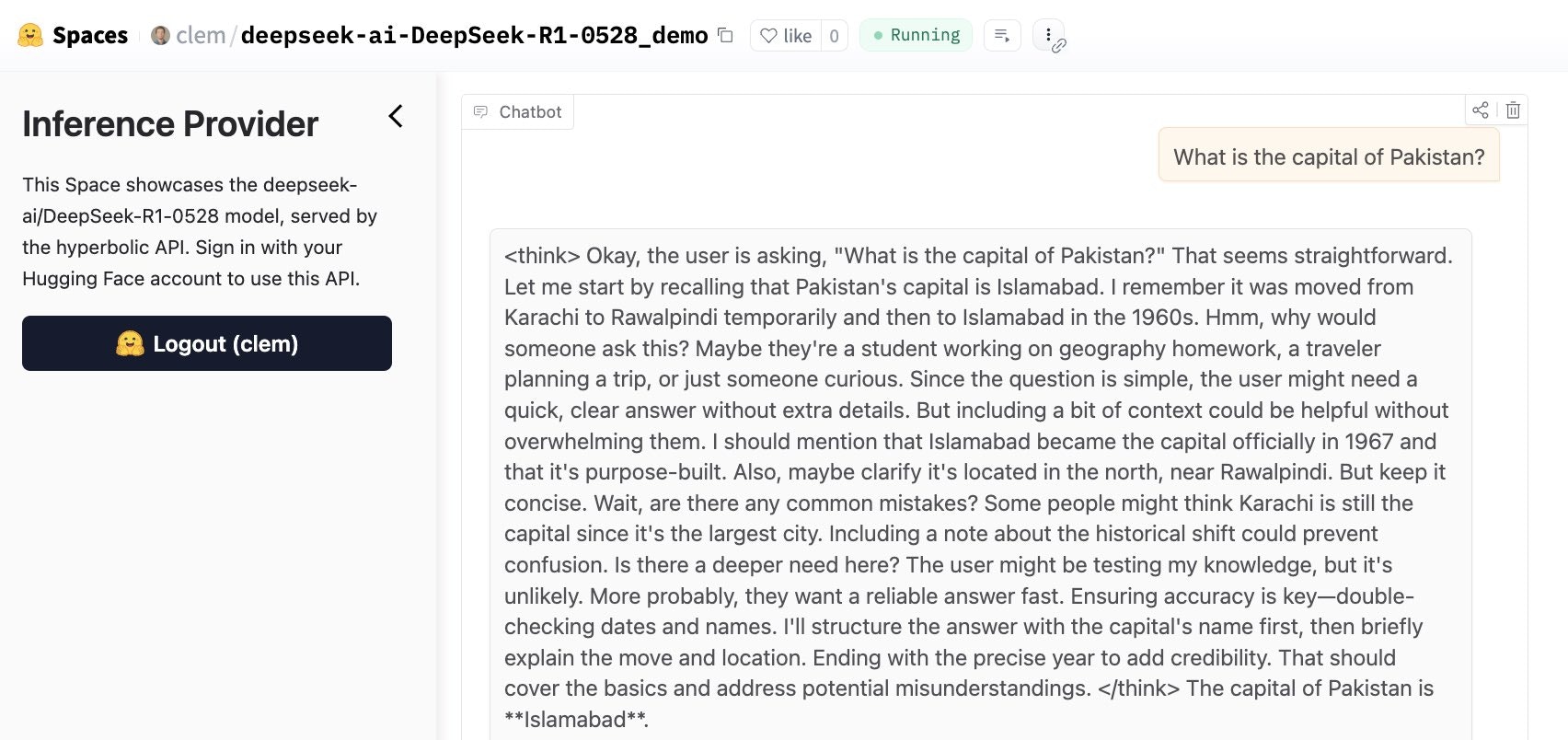Click the emoji on the Logout button
1568x740 pixels.
point(130,343)
